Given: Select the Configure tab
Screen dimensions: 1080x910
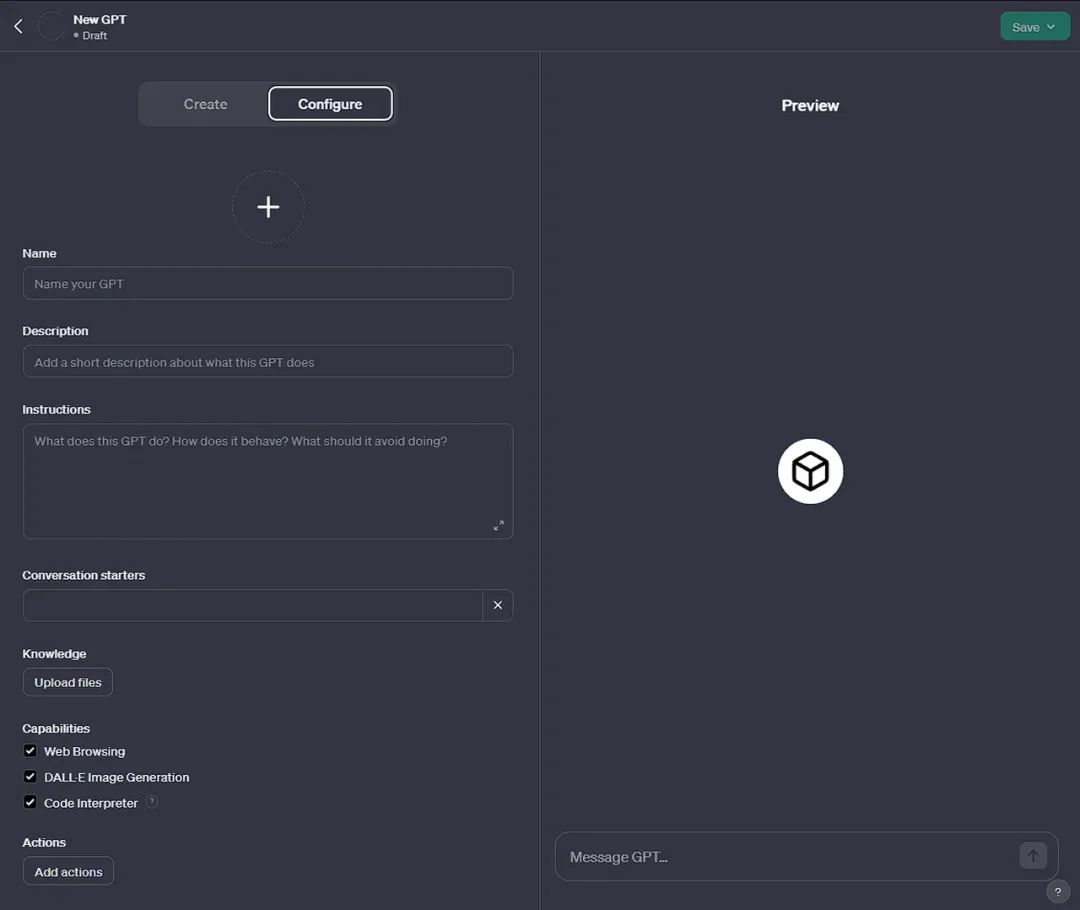Looking at the screenshot, I should 330,104.
